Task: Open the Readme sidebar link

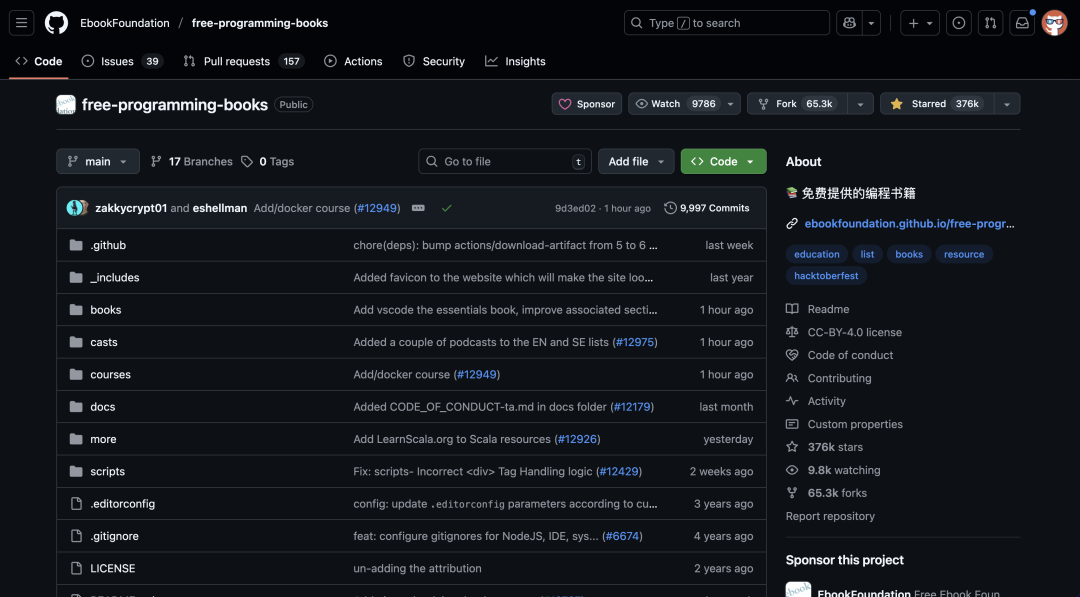Action: (818, 309)
